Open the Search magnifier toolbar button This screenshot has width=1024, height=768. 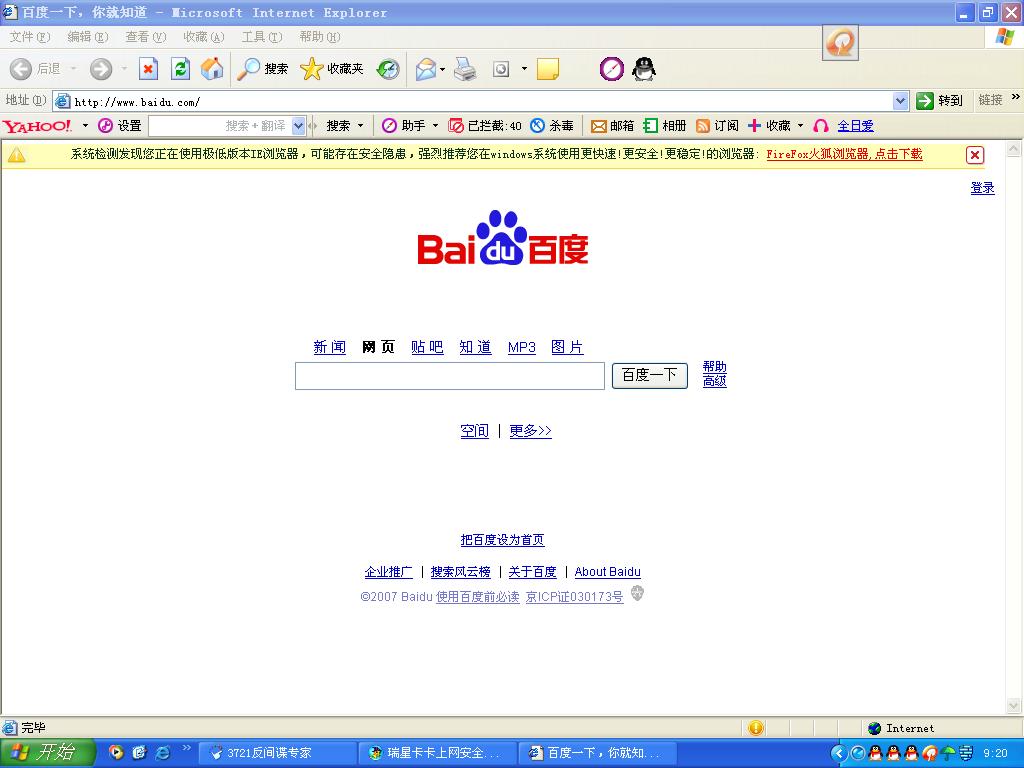262,69
